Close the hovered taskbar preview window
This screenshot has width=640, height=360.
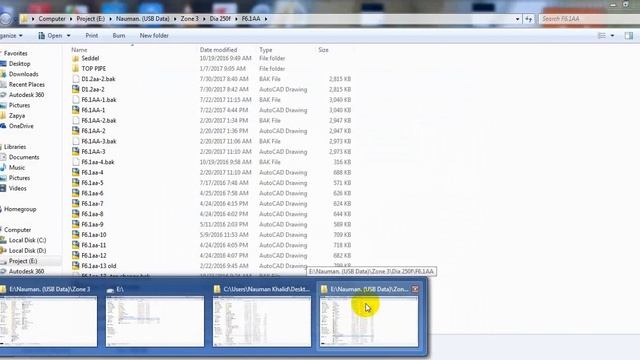(415, 289)
